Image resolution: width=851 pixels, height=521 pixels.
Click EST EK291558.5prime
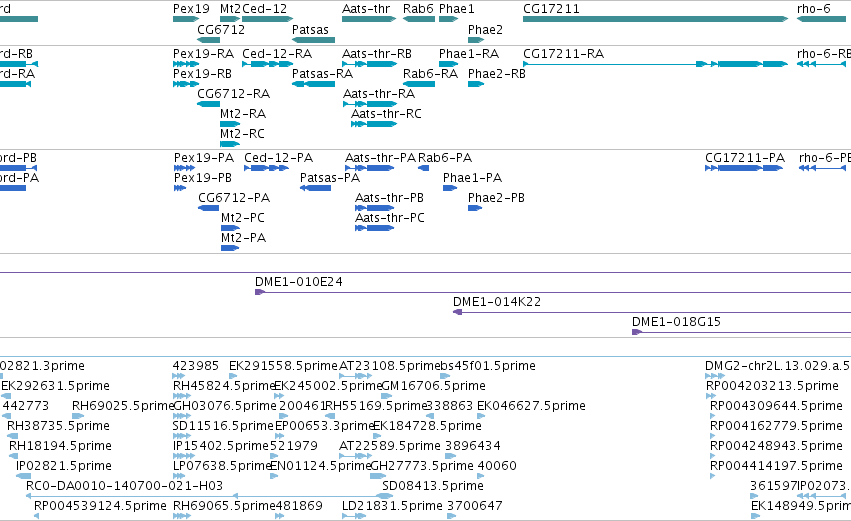point(233,376)
